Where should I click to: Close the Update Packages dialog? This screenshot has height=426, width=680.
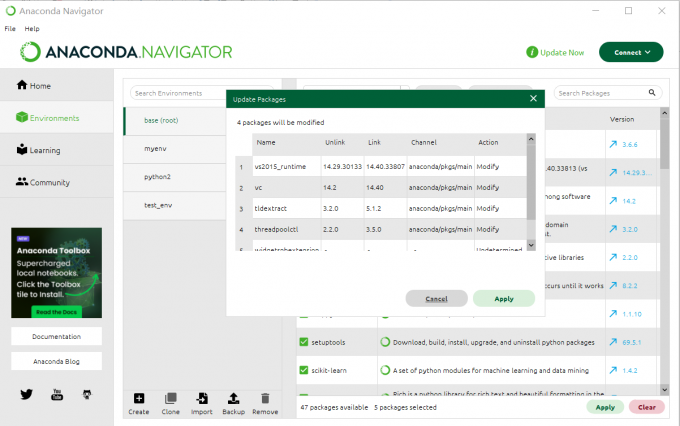(533, 98)
